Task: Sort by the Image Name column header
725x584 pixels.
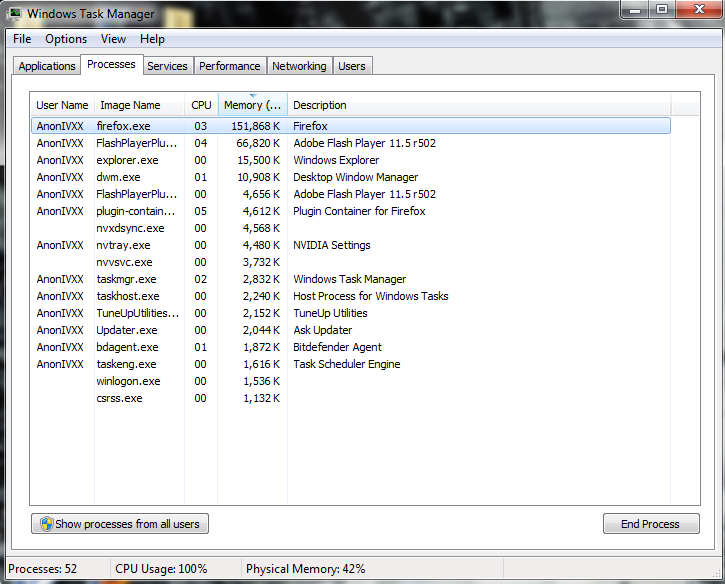Action: click(139, 105)
